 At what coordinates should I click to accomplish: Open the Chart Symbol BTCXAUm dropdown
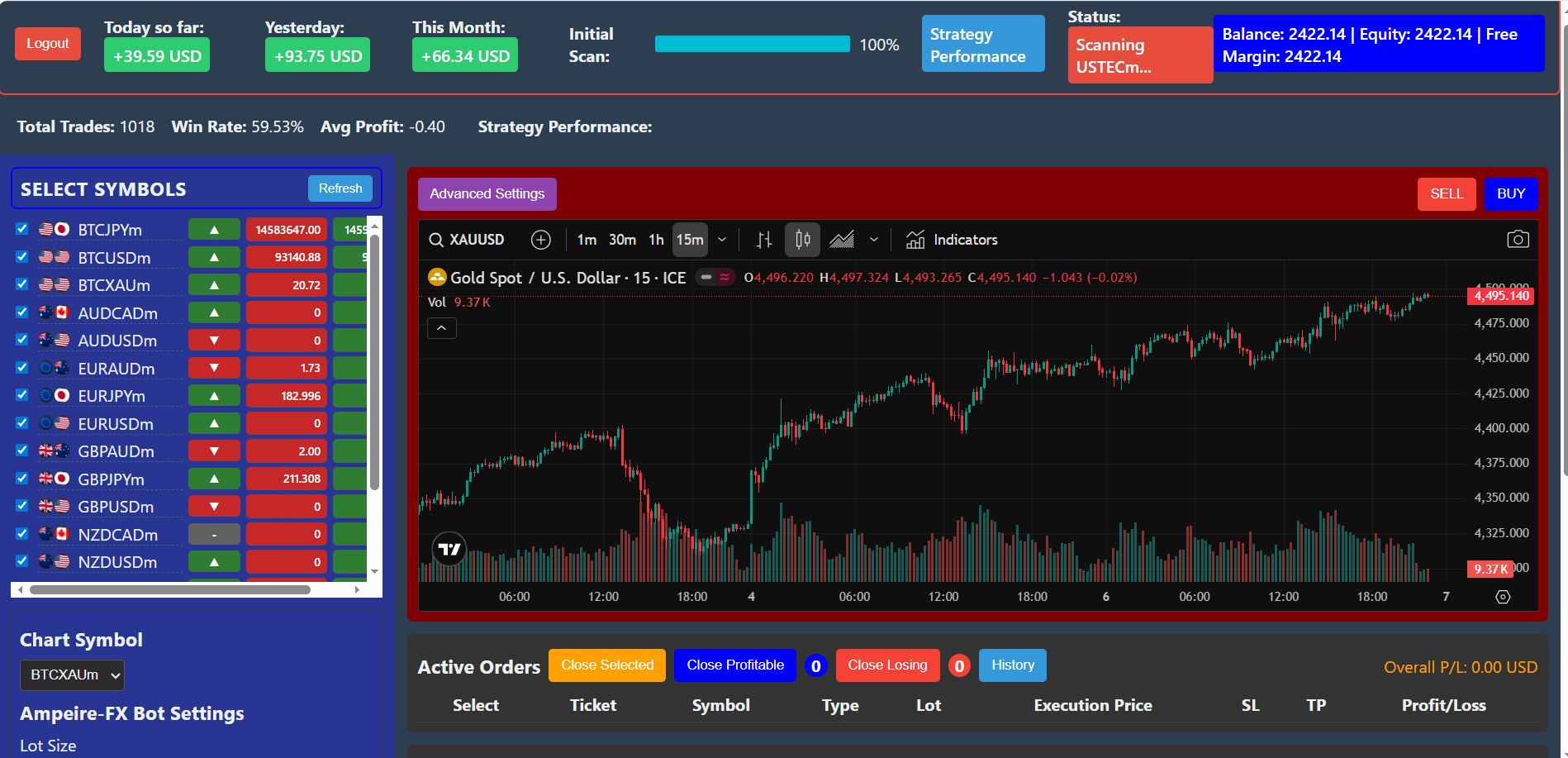72,675
